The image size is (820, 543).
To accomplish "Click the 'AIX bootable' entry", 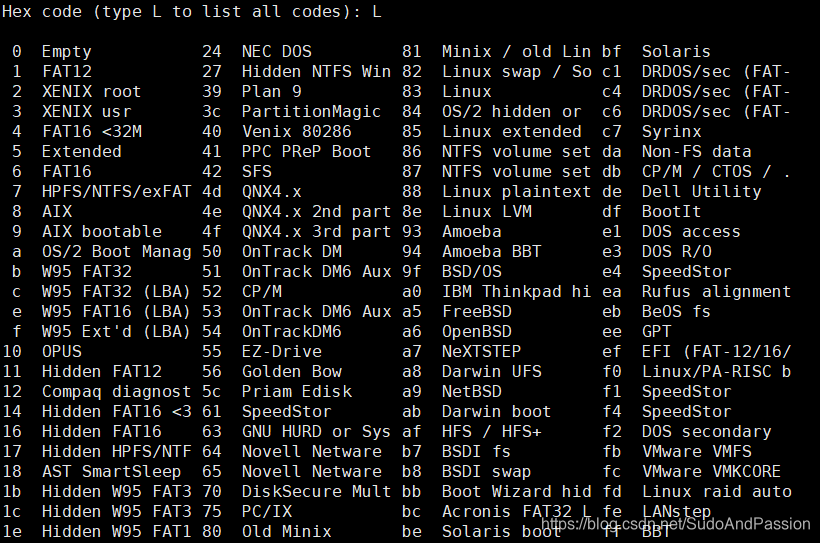I will pos(101,231).
